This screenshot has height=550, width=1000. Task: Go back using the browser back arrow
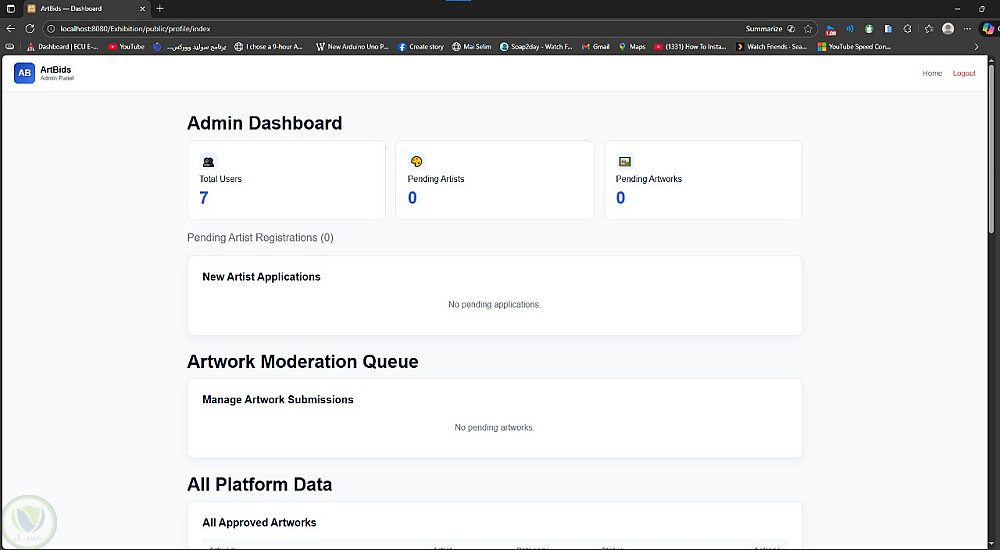11,29
